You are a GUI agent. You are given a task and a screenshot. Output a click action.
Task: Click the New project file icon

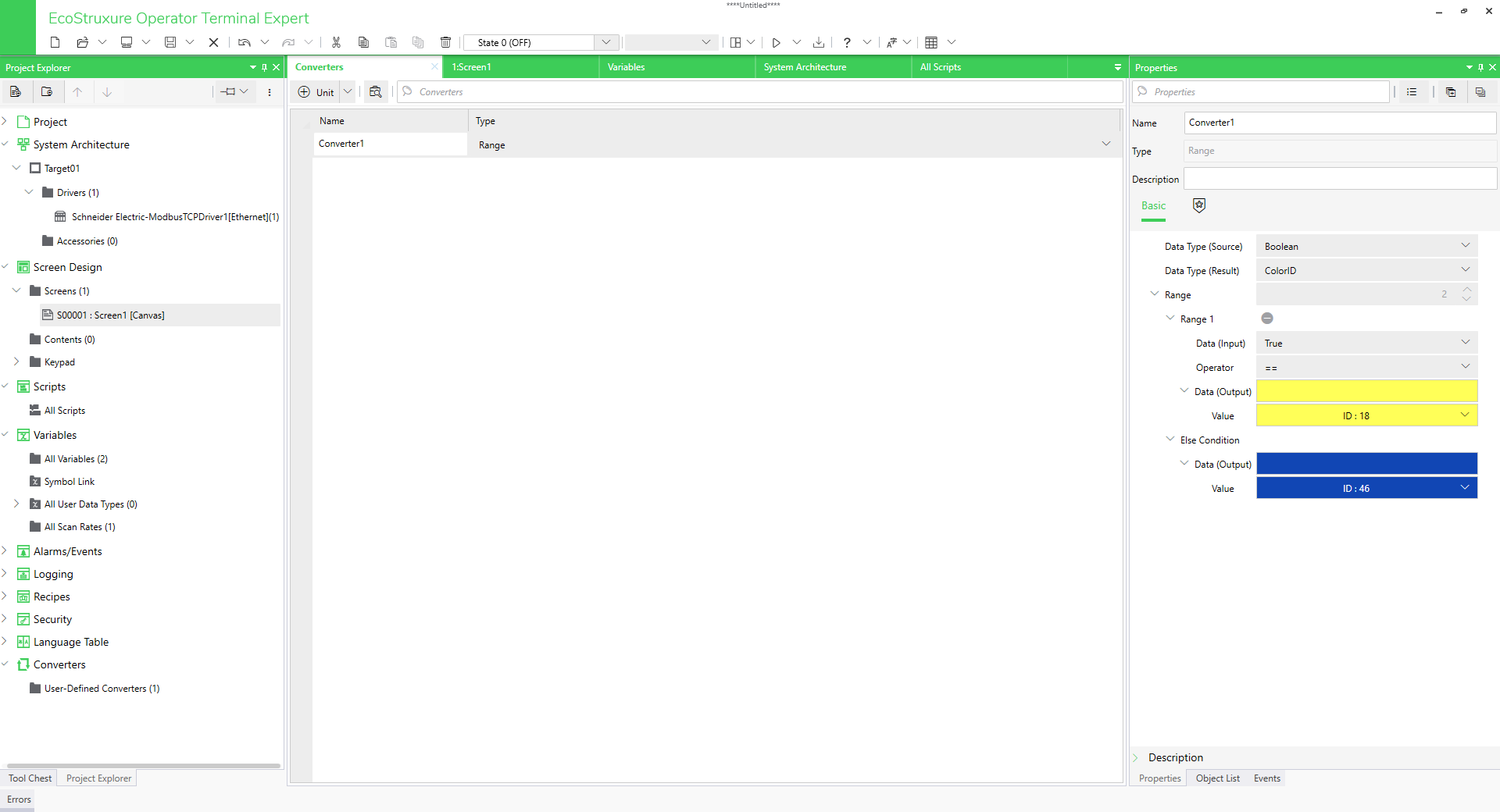coord(55,42)
